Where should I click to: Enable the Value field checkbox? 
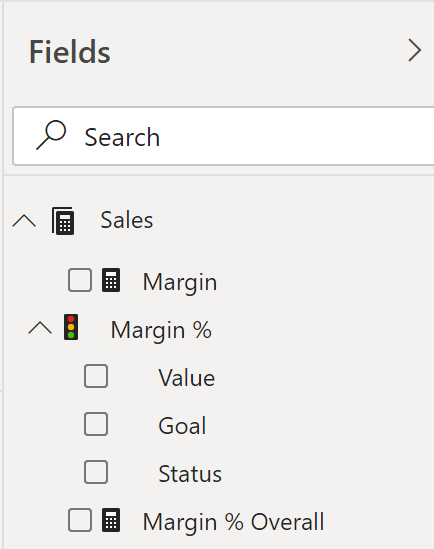click(x=96, y=376)
